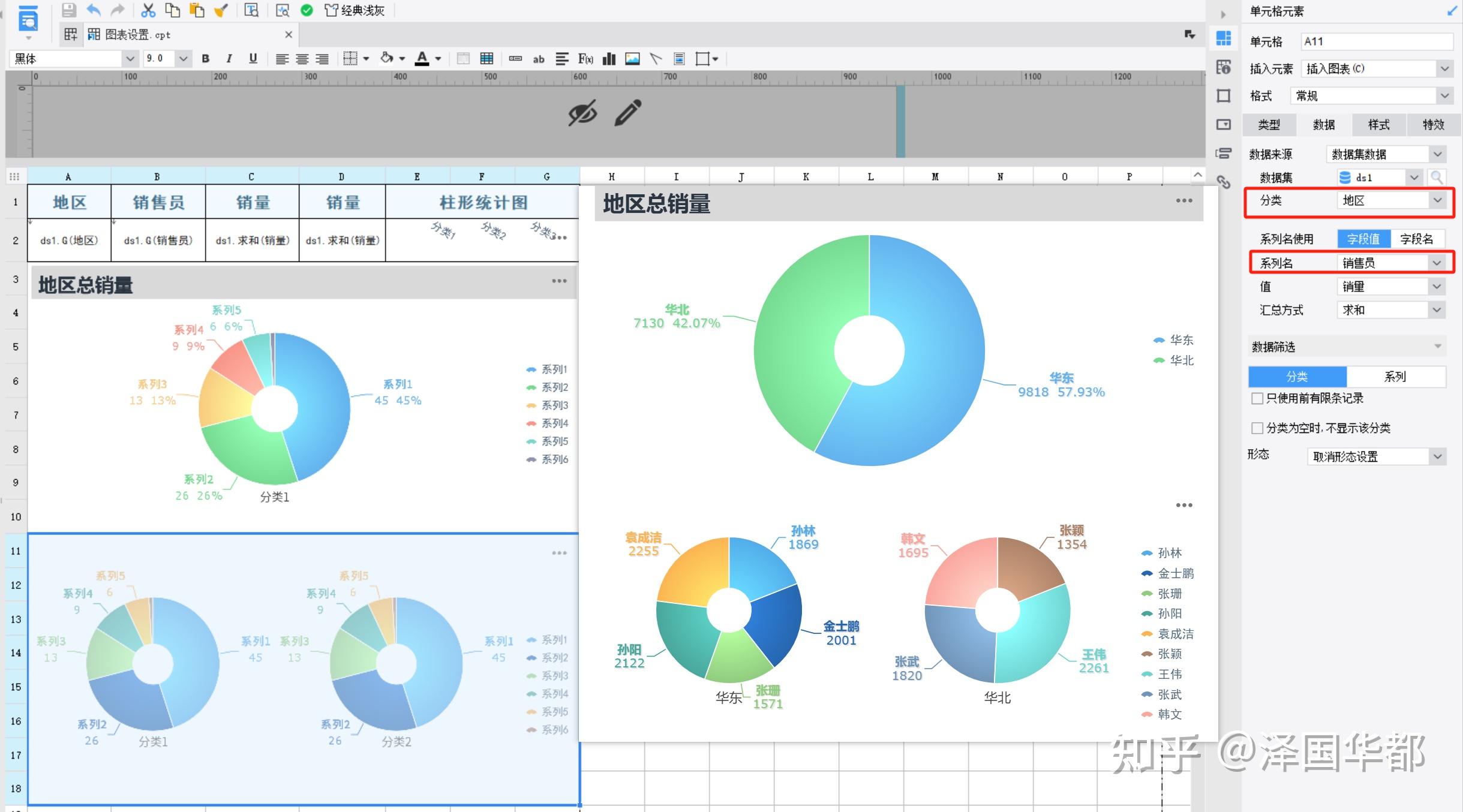The image size is (1463, 812).
Task: Cut with the scissors icon
Action: 149,10
